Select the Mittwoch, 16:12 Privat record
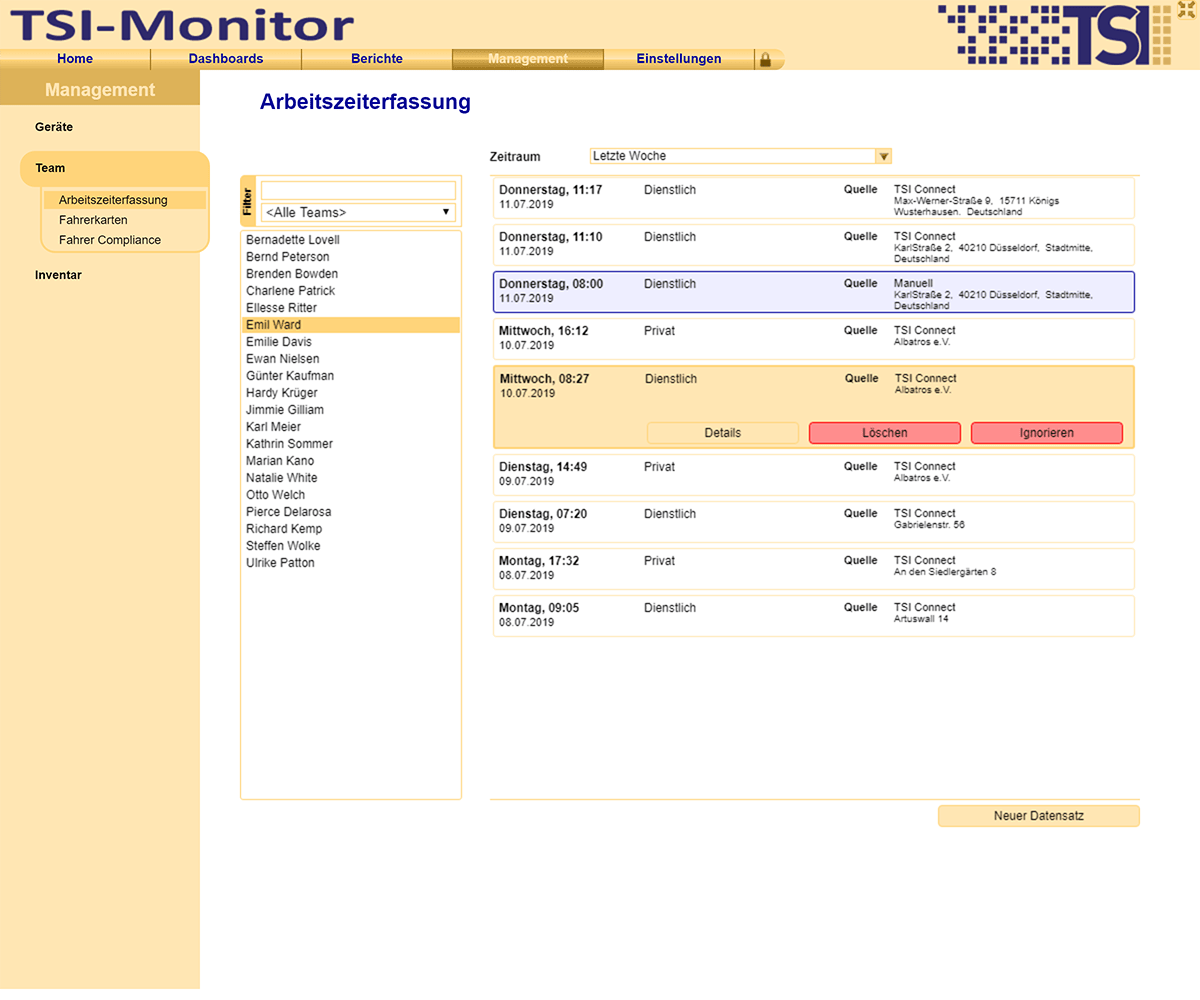Image resolution: width=1200 pixels, height=1000 pixels. [814, 339]
